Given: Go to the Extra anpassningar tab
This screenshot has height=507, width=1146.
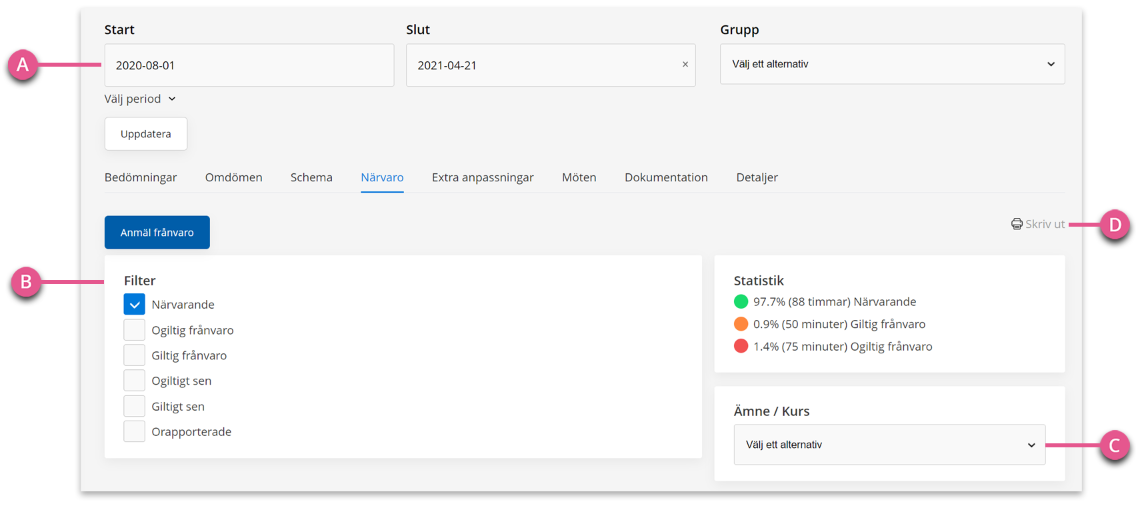Looking at the screenshot, I should (482, 178).
